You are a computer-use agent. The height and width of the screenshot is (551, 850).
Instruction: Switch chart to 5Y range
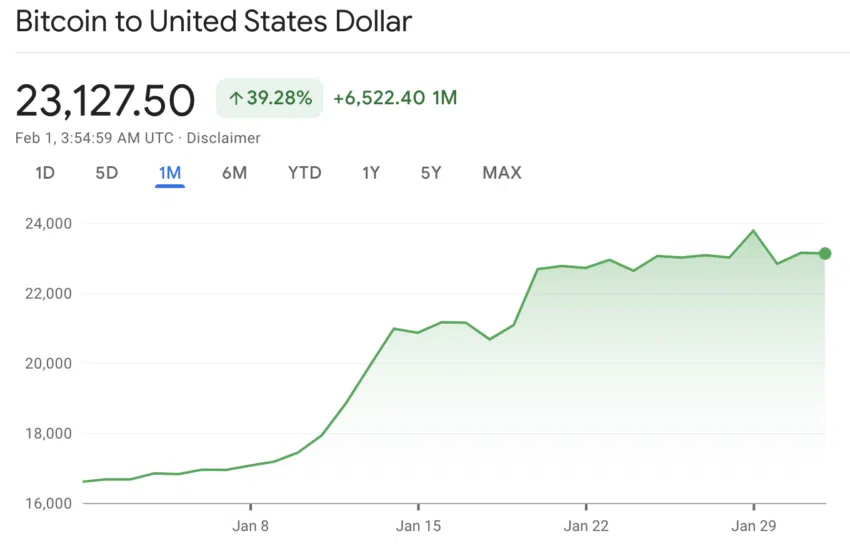[x=431, y=173]
